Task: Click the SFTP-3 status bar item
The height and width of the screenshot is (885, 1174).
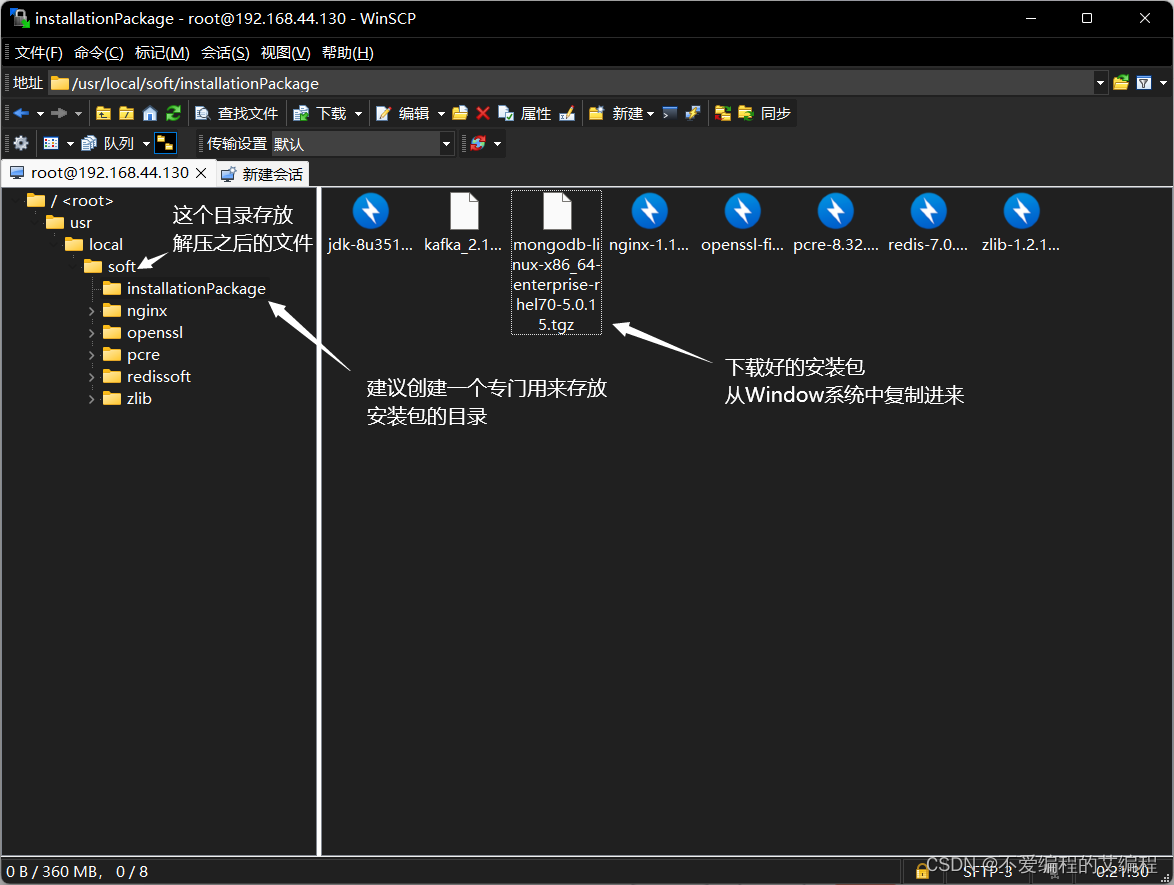Action: click(987, 871)
